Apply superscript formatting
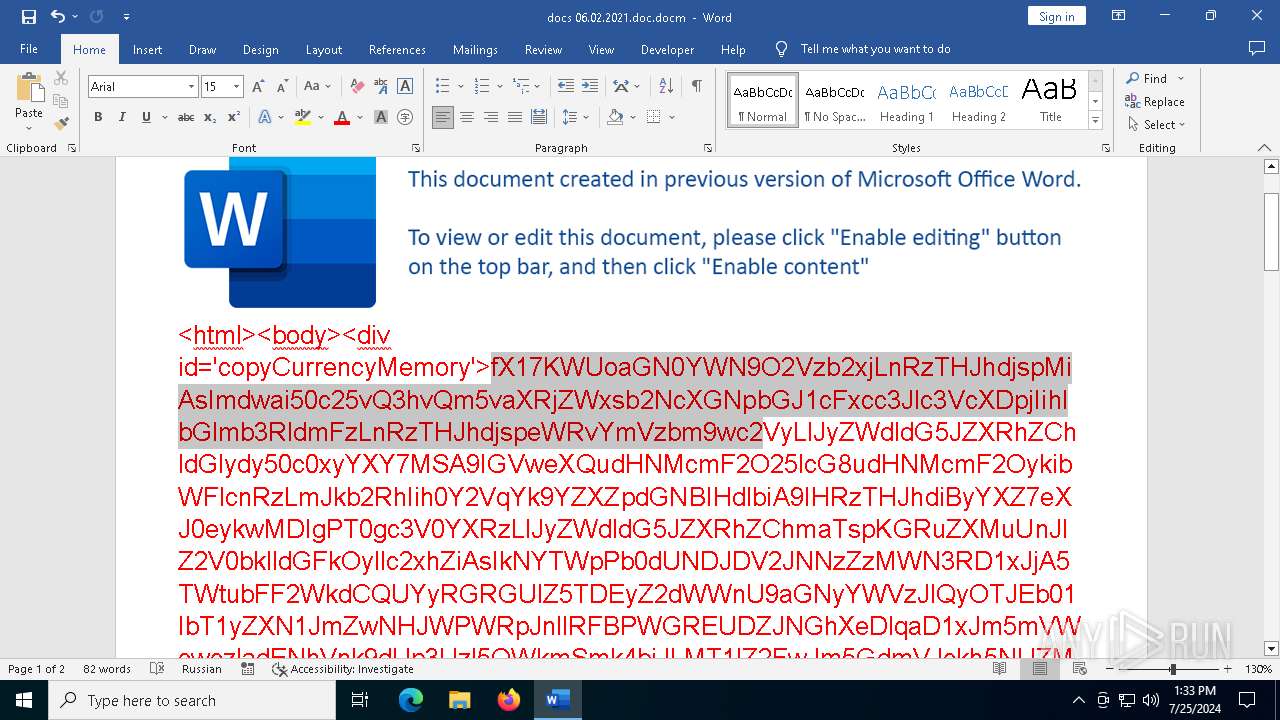1280x720 pixels. 233,117
